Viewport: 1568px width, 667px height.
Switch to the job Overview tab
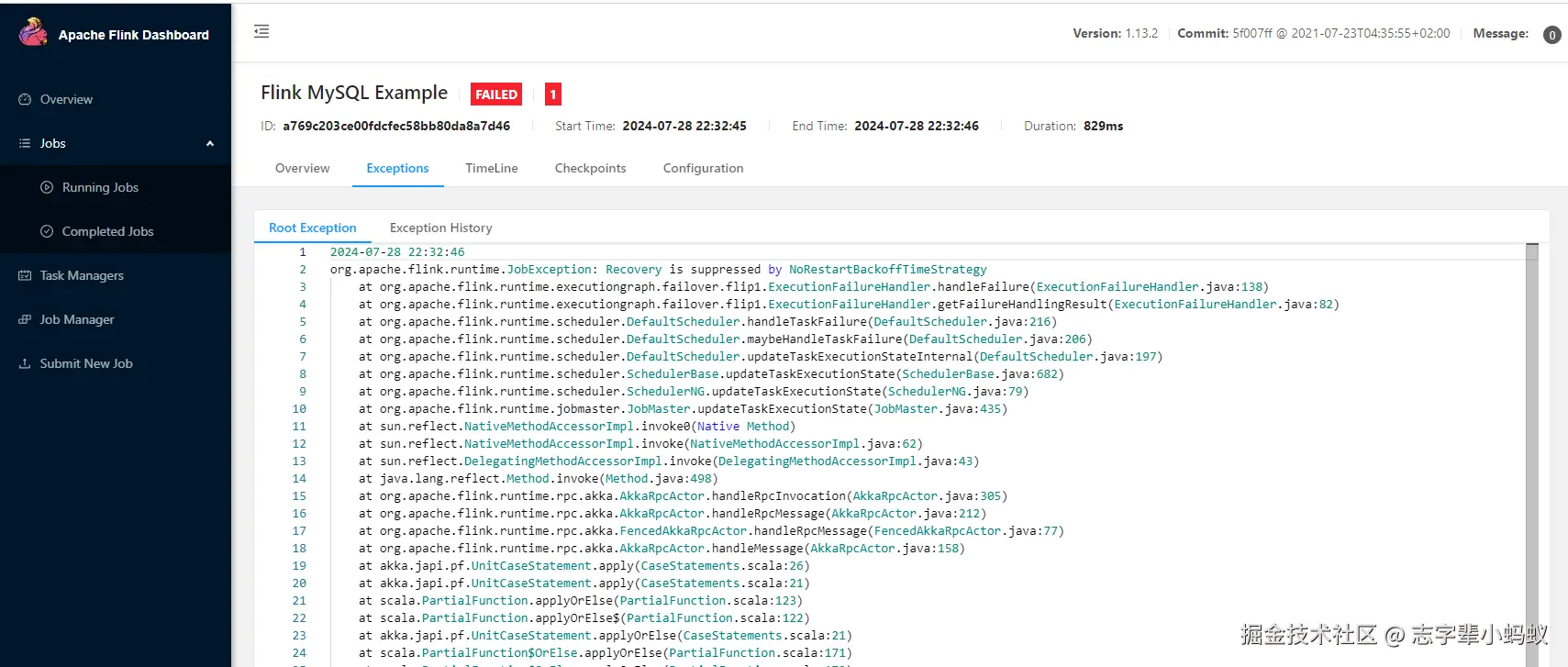pos(302,168)
